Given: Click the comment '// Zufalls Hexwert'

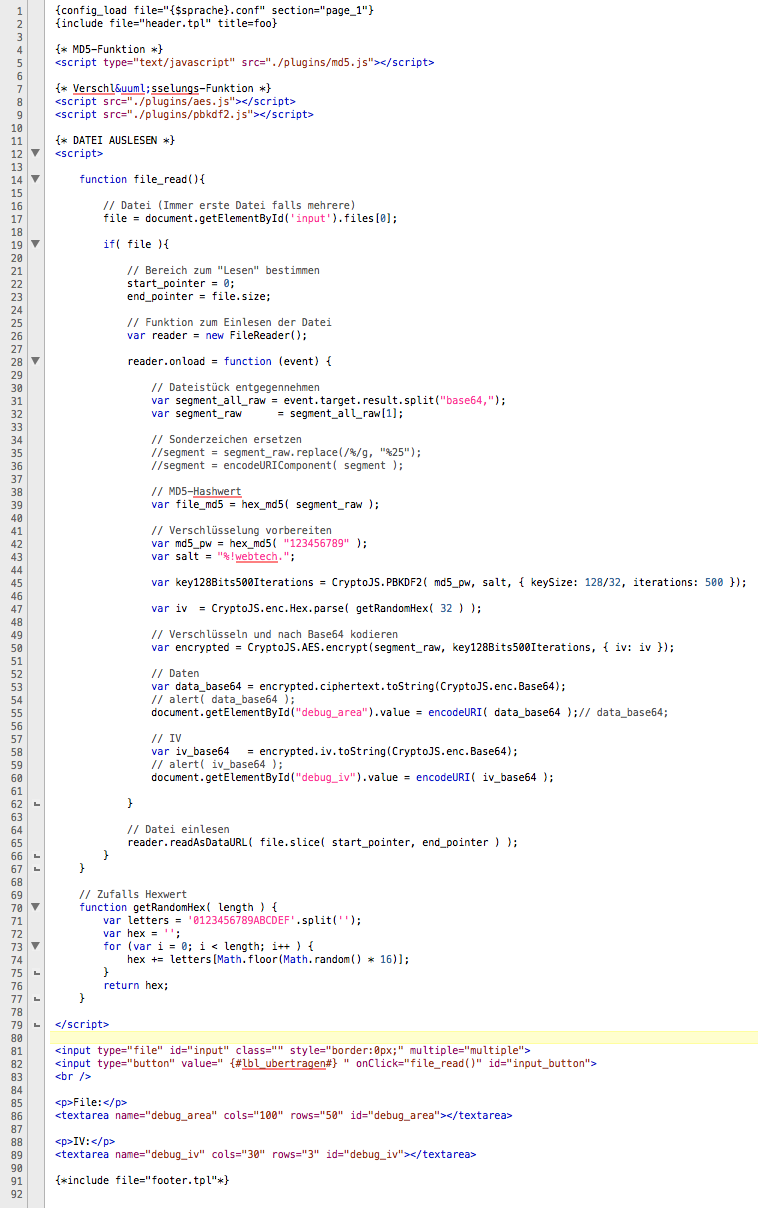Looking at the screenshot, I should pyautogui.click(x=134, y=894).
